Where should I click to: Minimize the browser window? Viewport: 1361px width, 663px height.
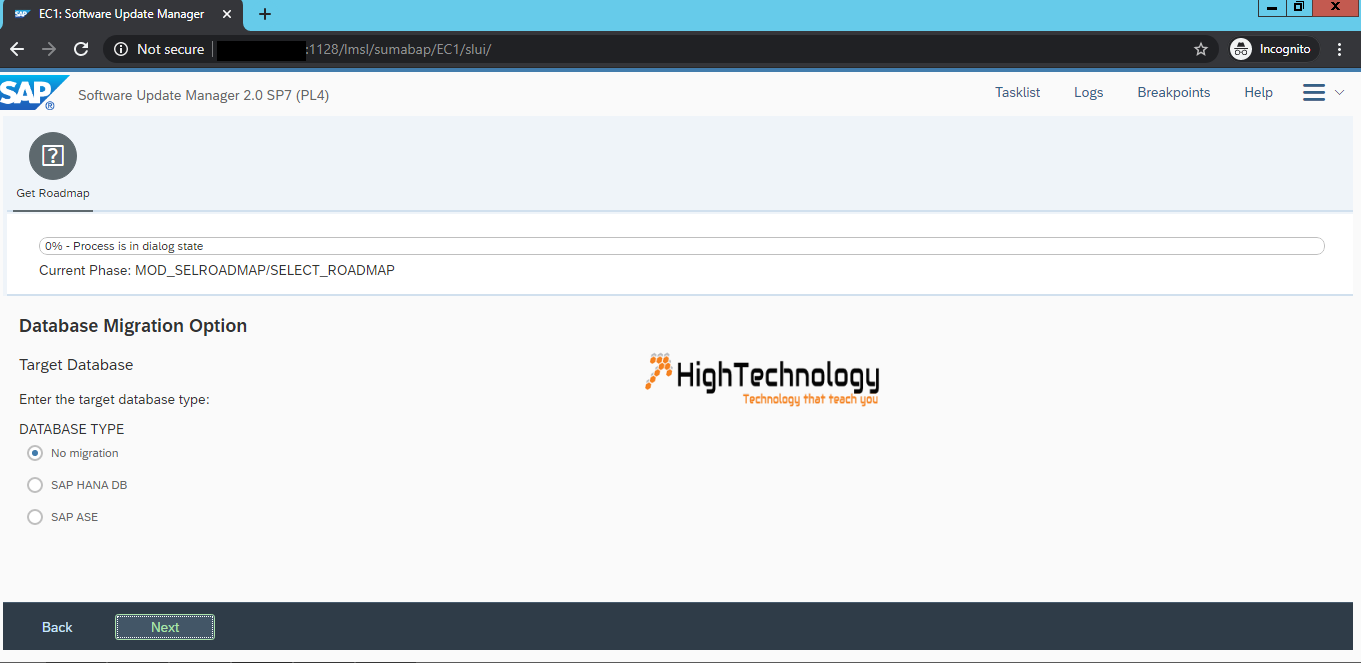(1271, 7)
